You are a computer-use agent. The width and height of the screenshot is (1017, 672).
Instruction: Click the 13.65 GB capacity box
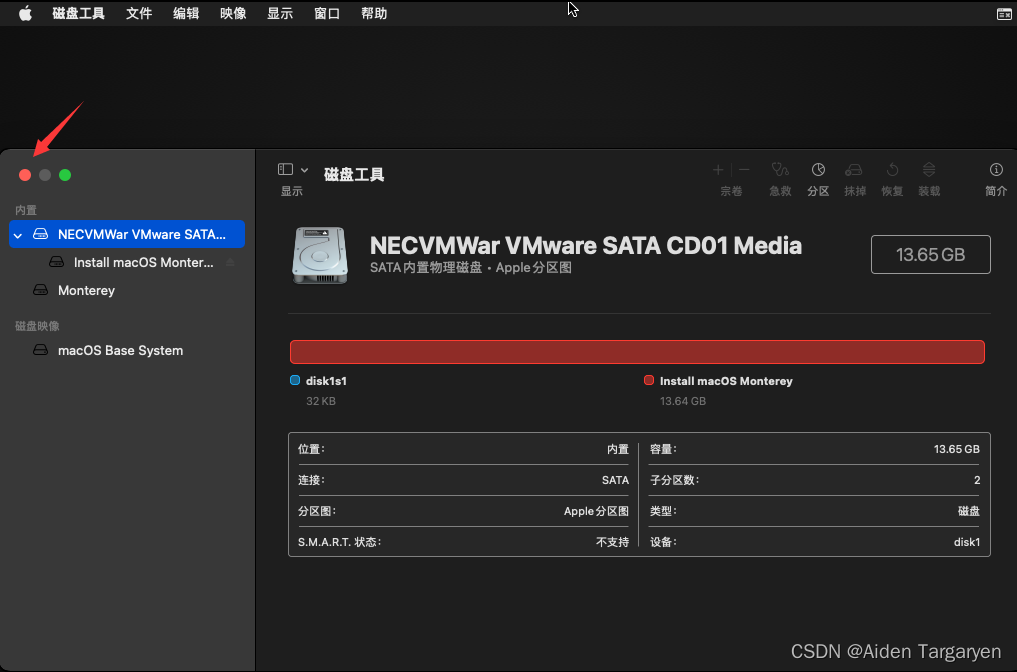[x=931, y=254]
